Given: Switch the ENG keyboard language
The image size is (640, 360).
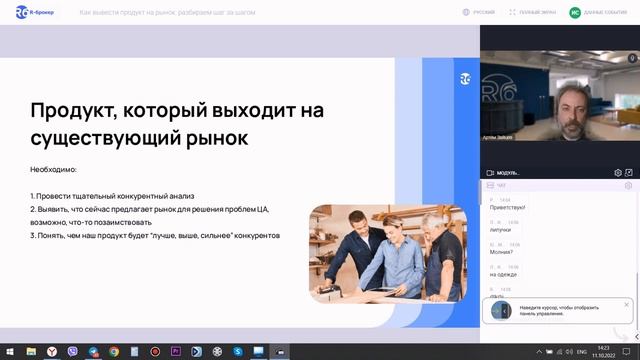Looking at the screenshot, I should (x=582, y=352).
